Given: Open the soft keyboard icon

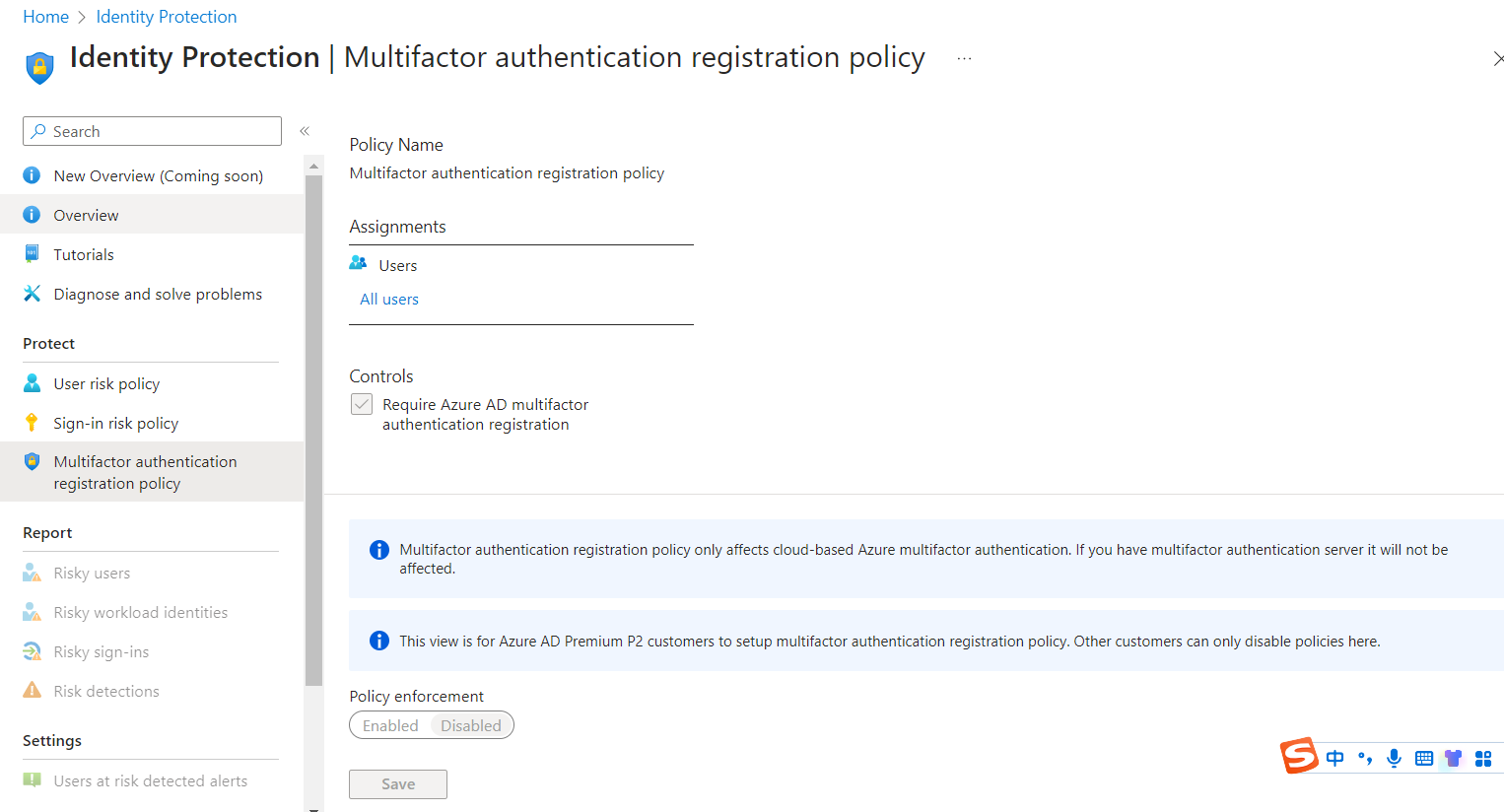Looking at the screenshot, I should point(1423,758).
